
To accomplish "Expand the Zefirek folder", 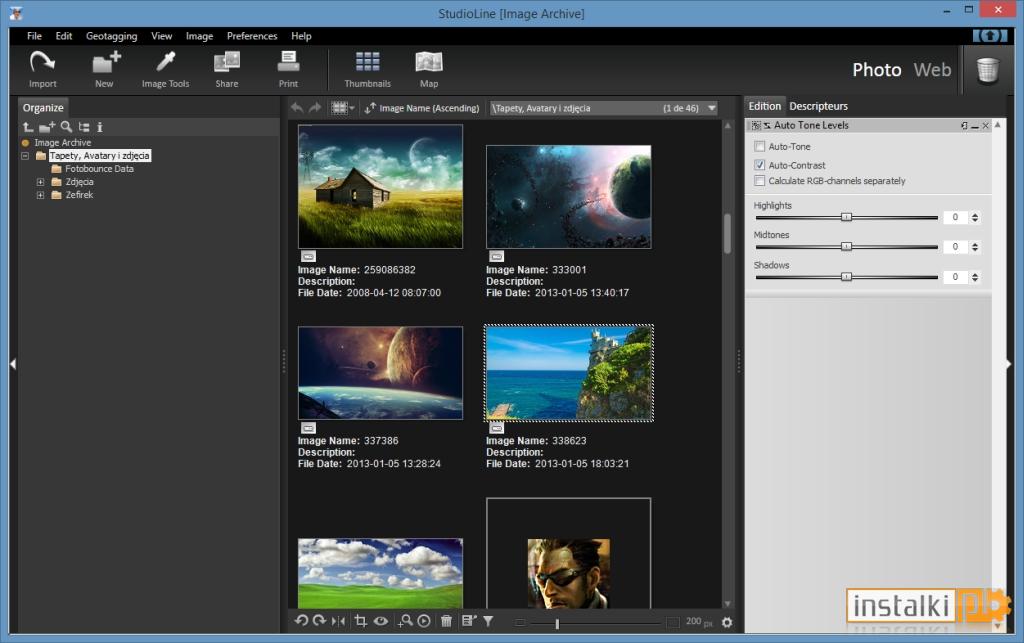I will [40, 195].
